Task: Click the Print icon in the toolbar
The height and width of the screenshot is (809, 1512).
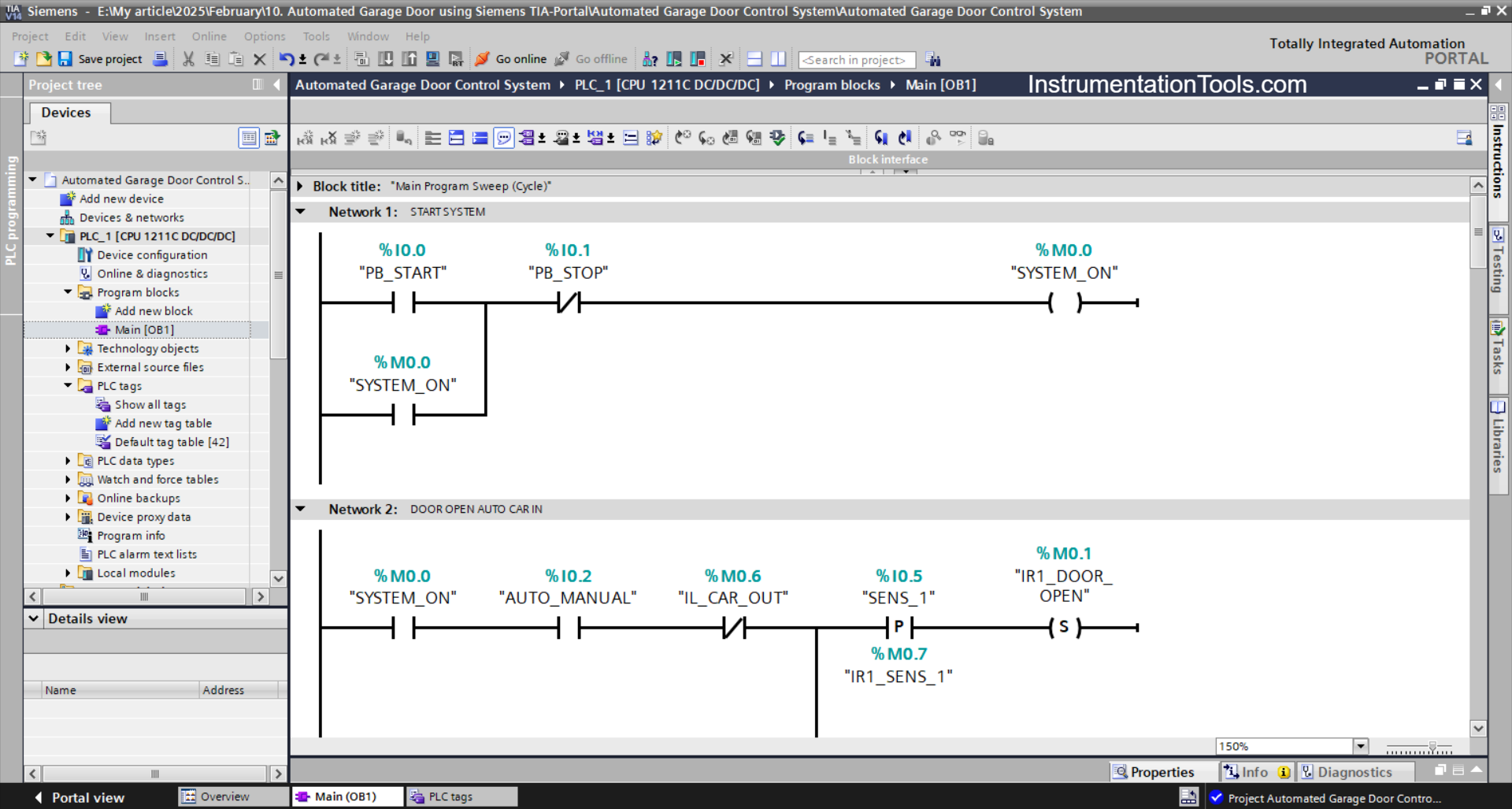Action: pos(160,59)
